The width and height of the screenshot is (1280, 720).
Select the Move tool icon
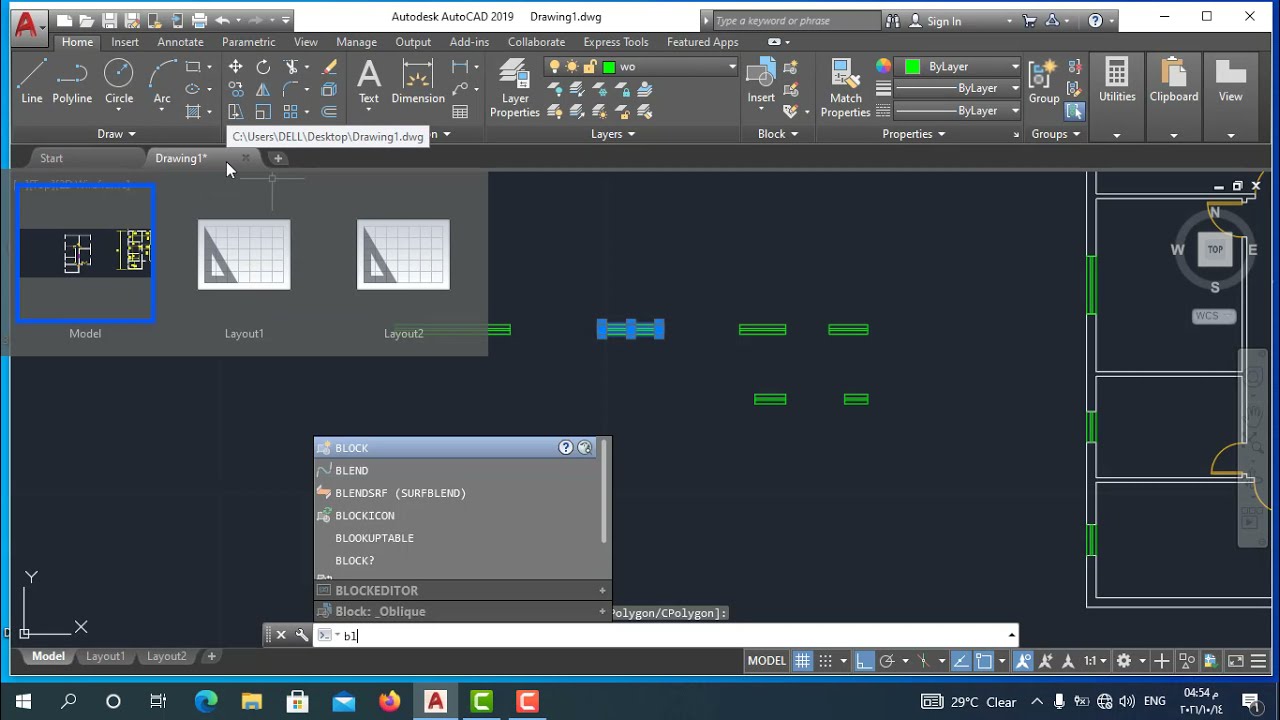click(x=235, y=67)
